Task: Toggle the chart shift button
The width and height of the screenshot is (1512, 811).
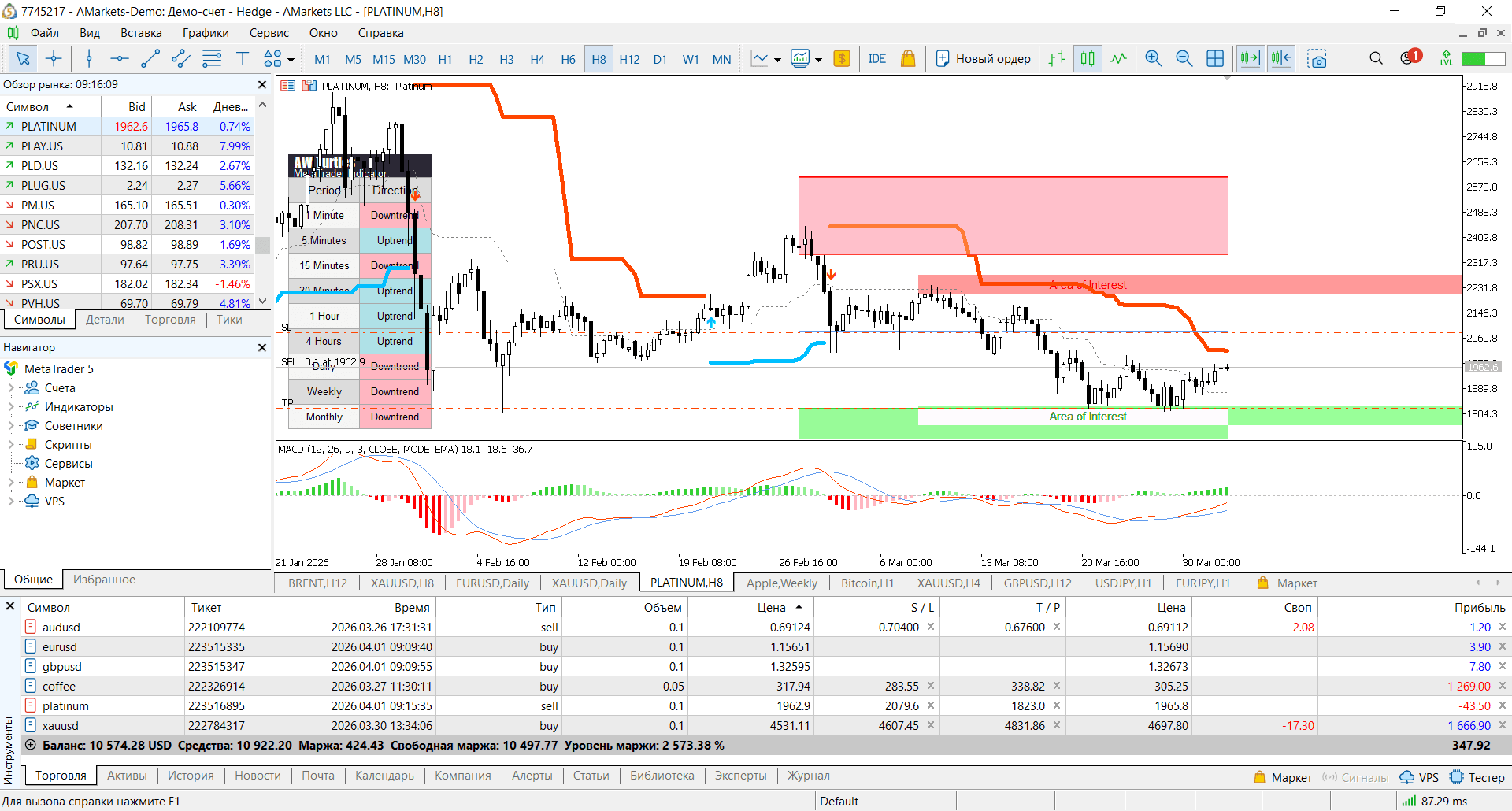Action: tap(1281, 59)
